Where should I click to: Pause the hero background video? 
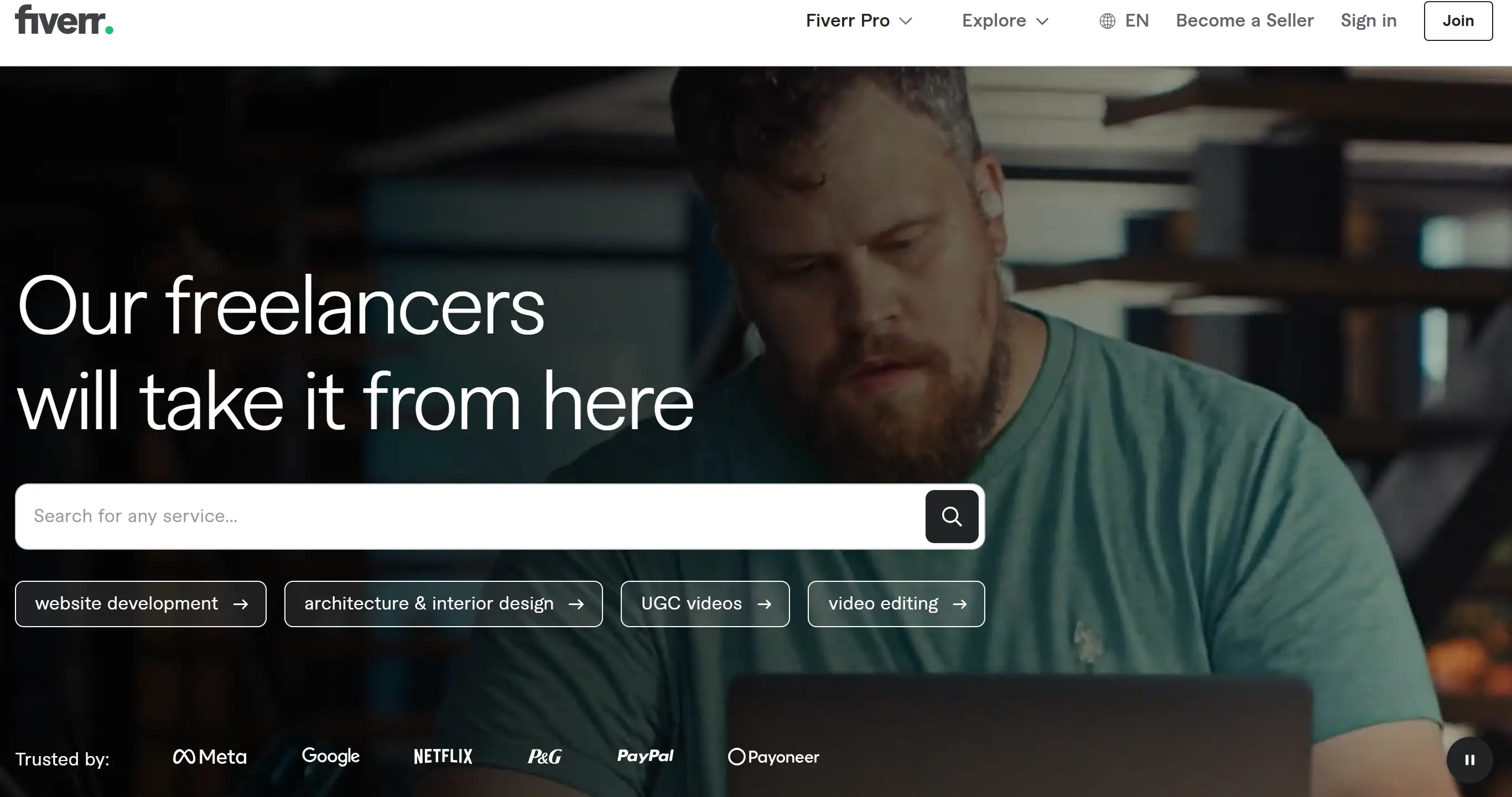click(1469, 759)
